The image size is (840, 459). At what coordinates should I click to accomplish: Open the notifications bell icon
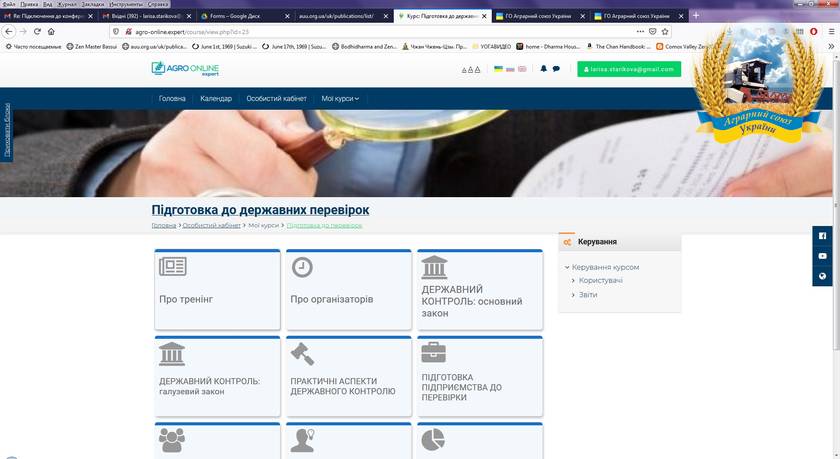(544, 69)
